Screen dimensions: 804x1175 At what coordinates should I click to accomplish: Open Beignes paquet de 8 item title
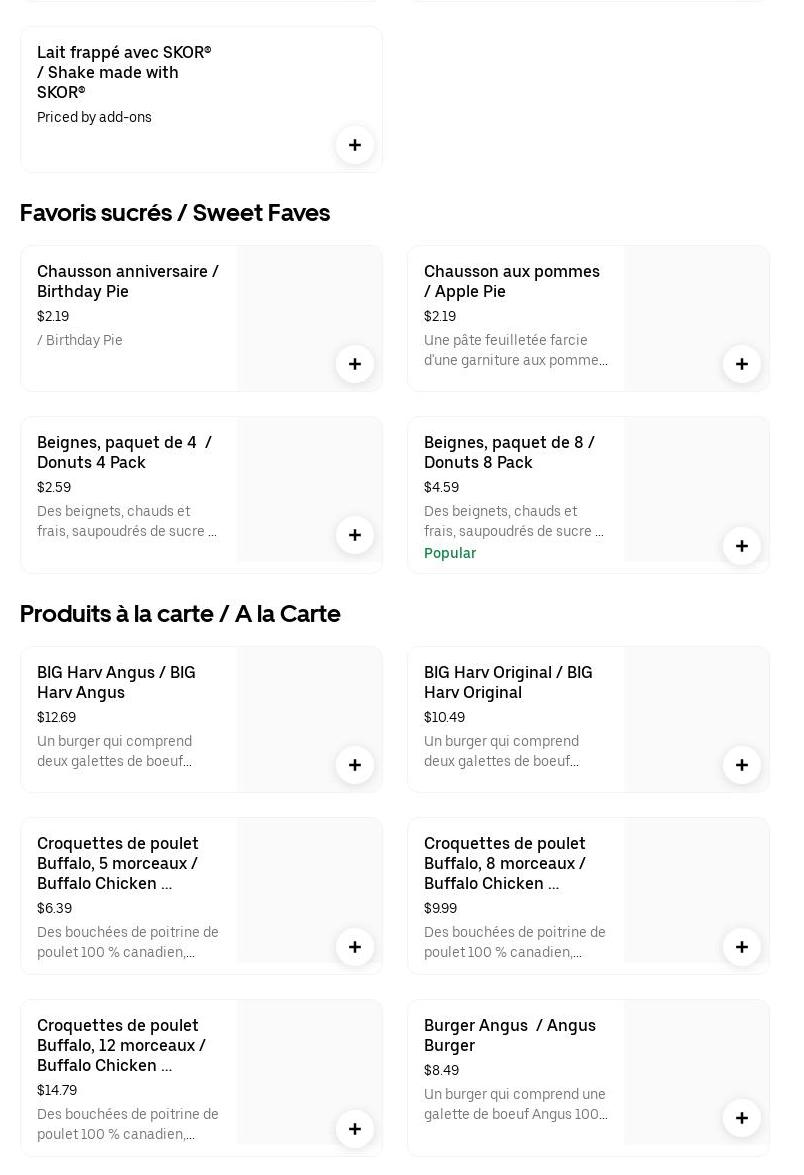point(509,452)
